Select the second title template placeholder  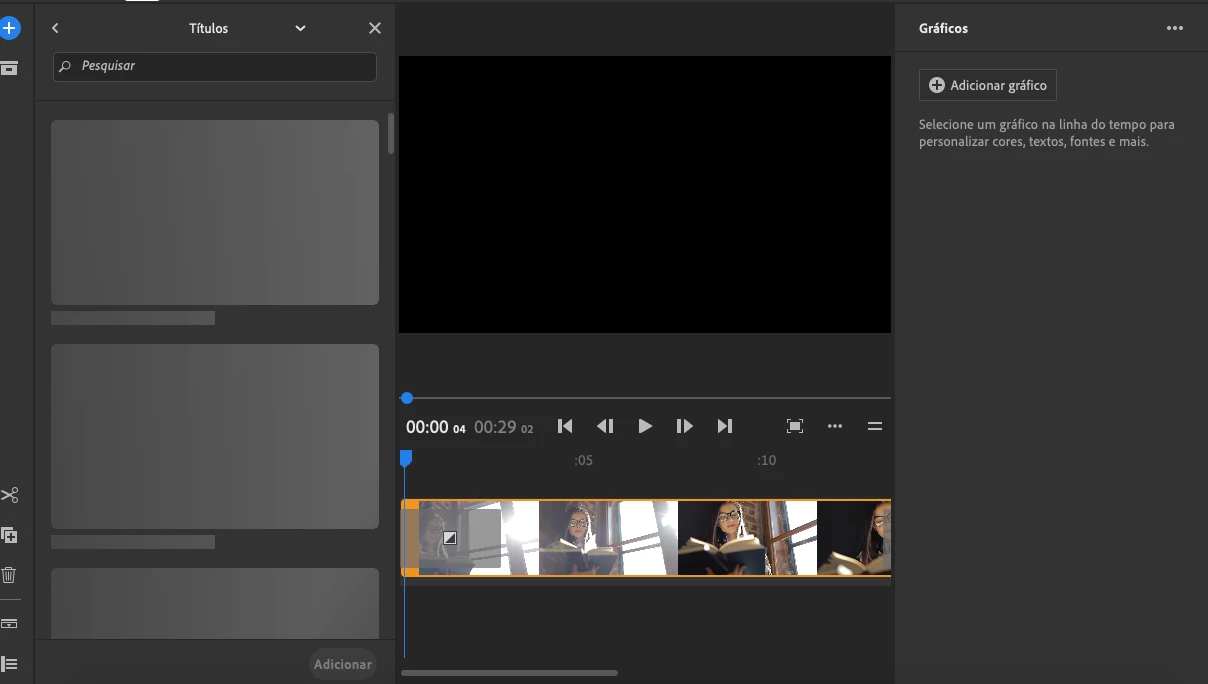click(x=215, y=436)
